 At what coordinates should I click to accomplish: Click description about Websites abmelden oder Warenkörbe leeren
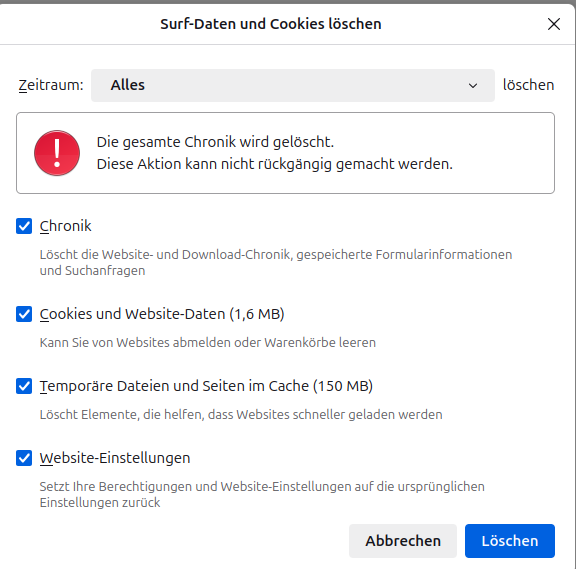tap(208, 342)
